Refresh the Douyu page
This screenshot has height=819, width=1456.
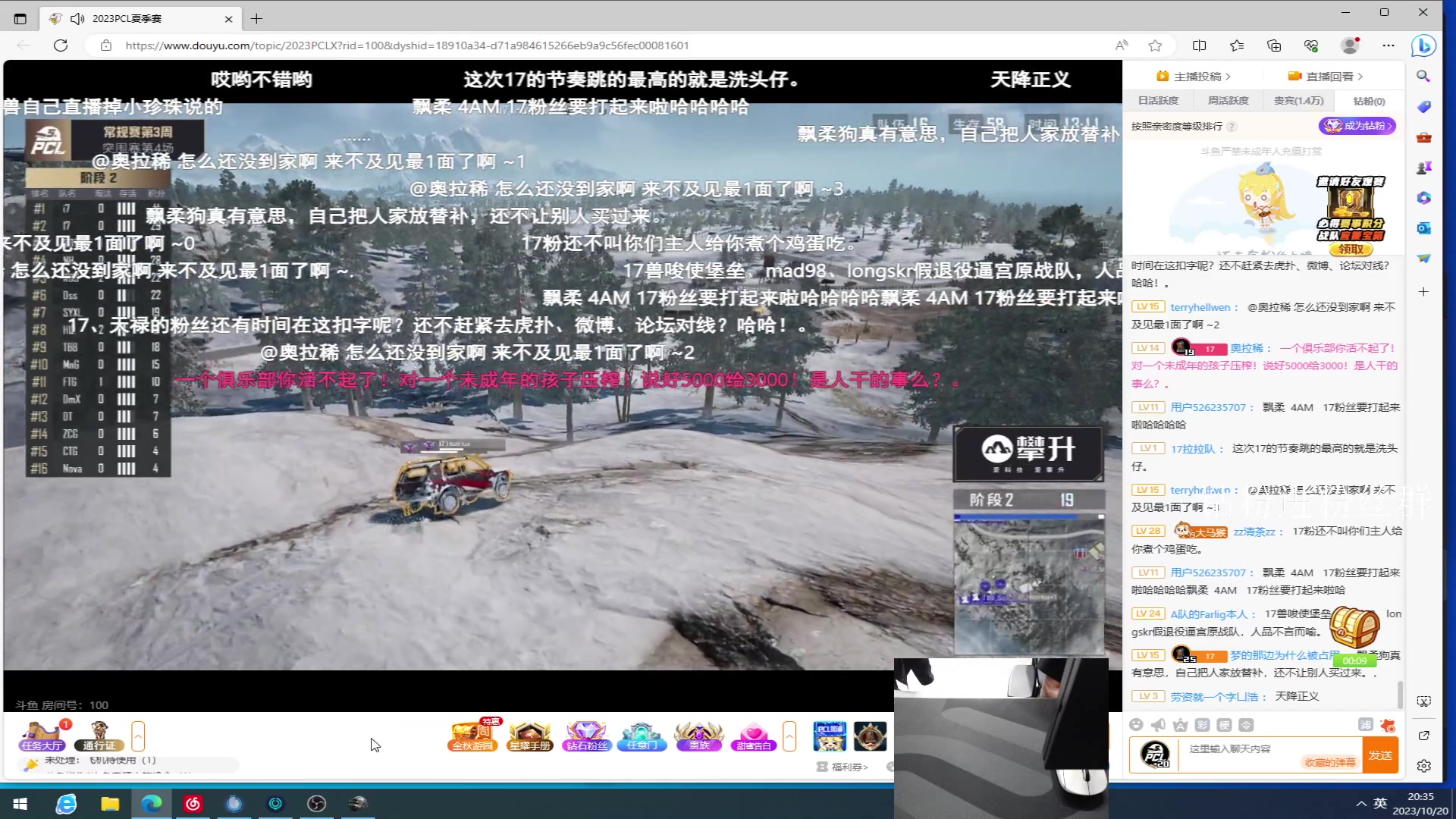[61, 45]
